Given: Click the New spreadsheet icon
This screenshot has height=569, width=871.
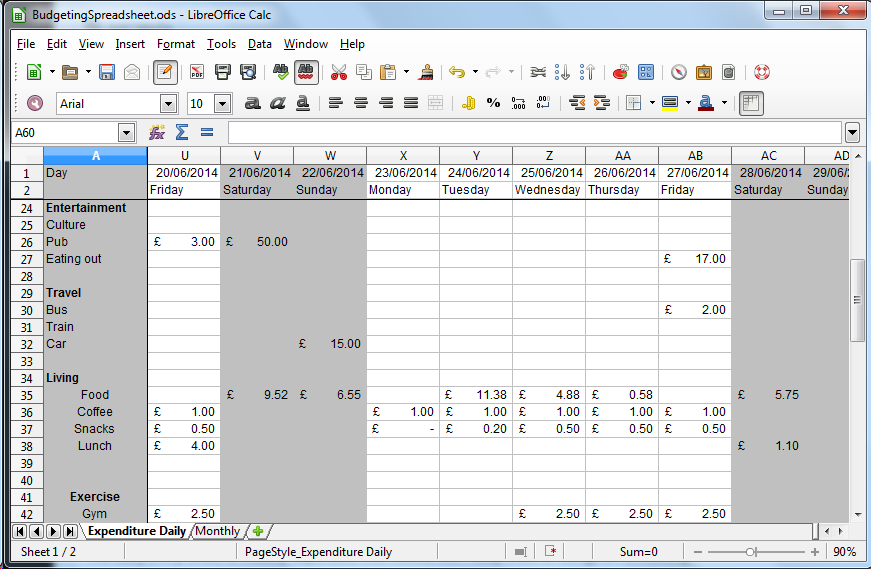Looking at the screenshot, I should [34, 72].
